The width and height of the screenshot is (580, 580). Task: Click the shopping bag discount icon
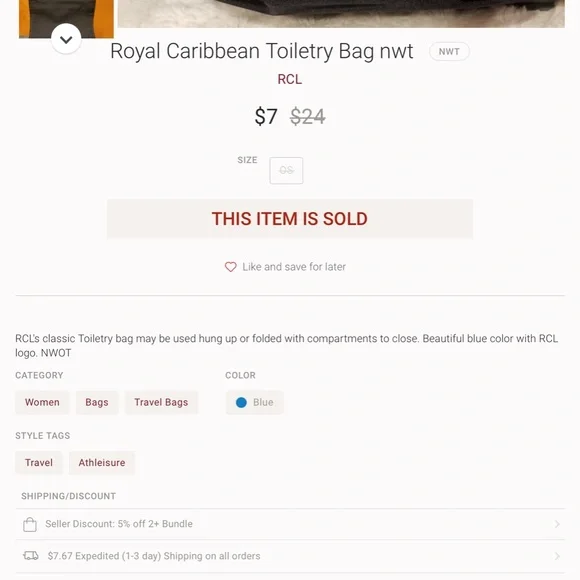click(x=30, y=524)
